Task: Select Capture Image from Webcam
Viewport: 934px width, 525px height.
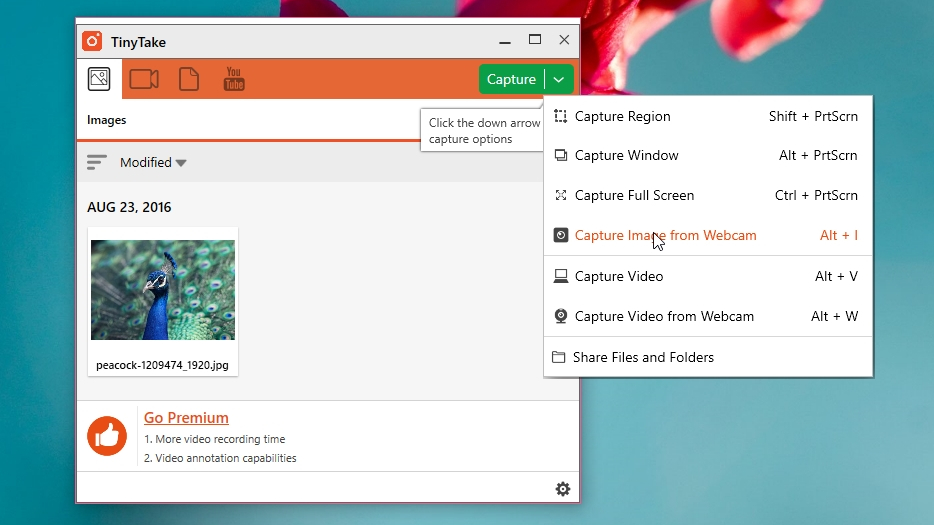Action: [708, 235]
